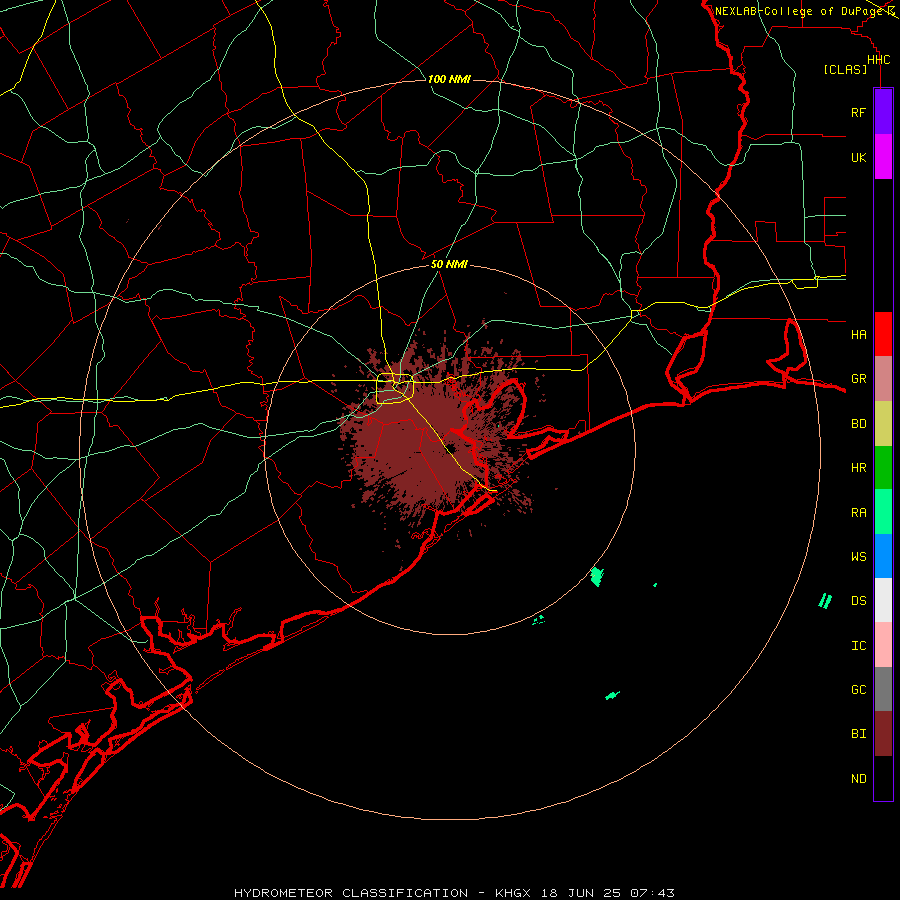
Task: Click the GC legend label
Action: 858,690
